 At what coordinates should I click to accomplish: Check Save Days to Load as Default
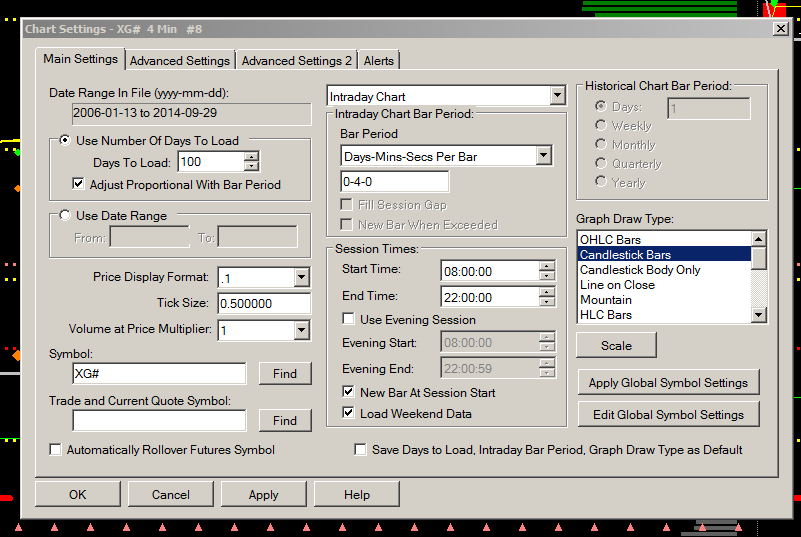click(360, 449)
